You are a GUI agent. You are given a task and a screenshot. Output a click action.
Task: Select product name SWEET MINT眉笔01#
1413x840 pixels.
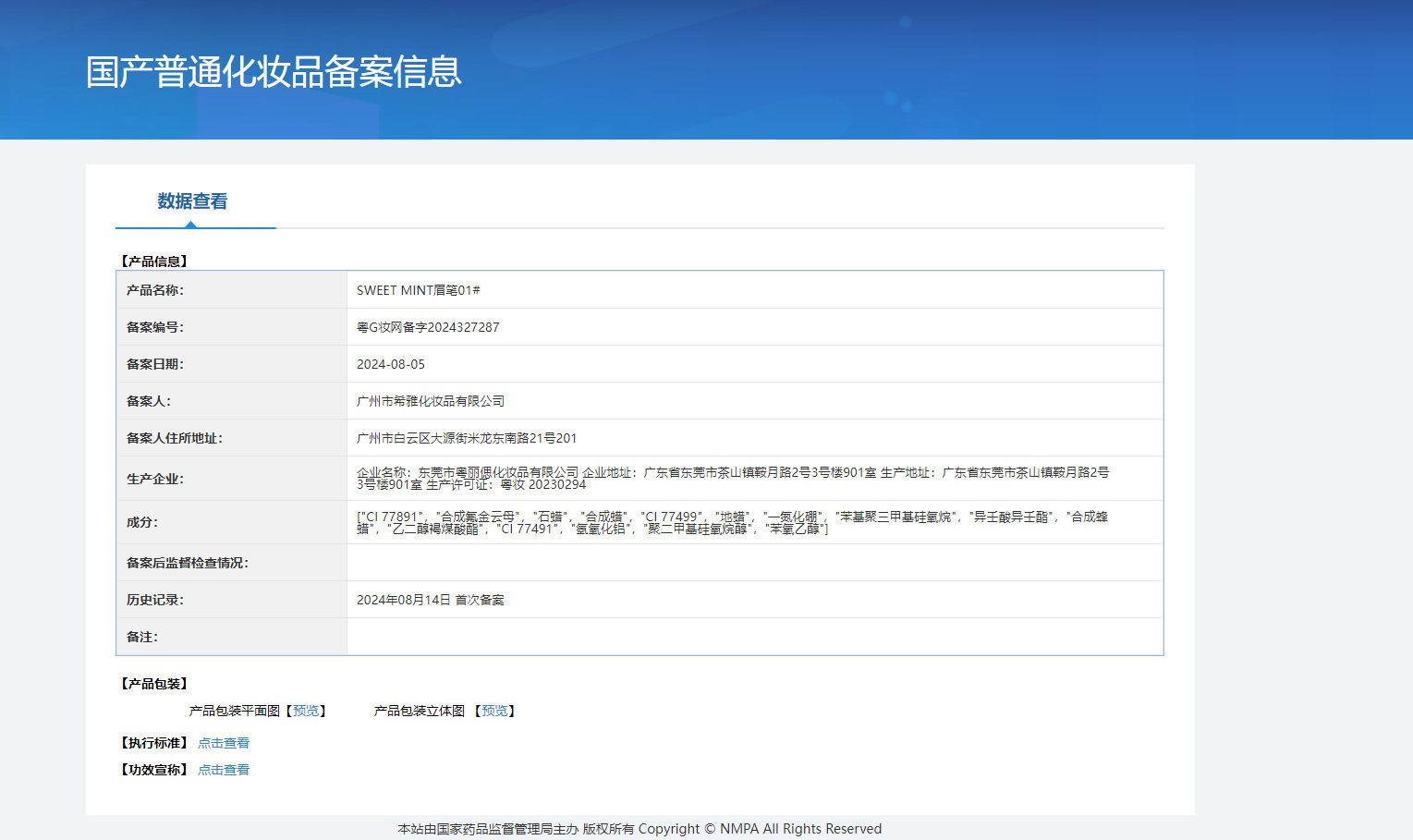tap(418, 290)
